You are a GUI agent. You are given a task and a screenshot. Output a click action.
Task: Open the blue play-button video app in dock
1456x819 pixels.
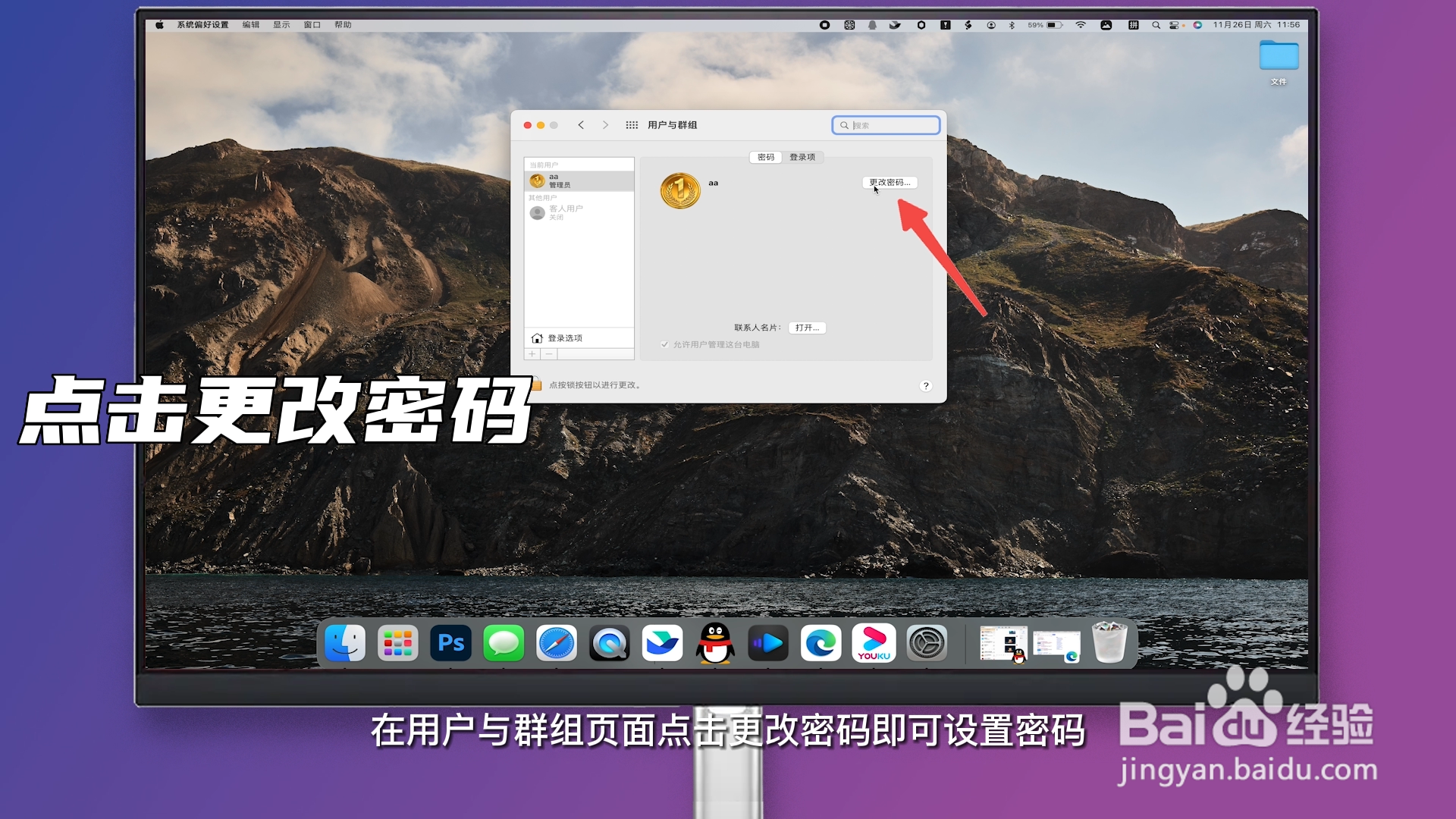pos(768,643)
